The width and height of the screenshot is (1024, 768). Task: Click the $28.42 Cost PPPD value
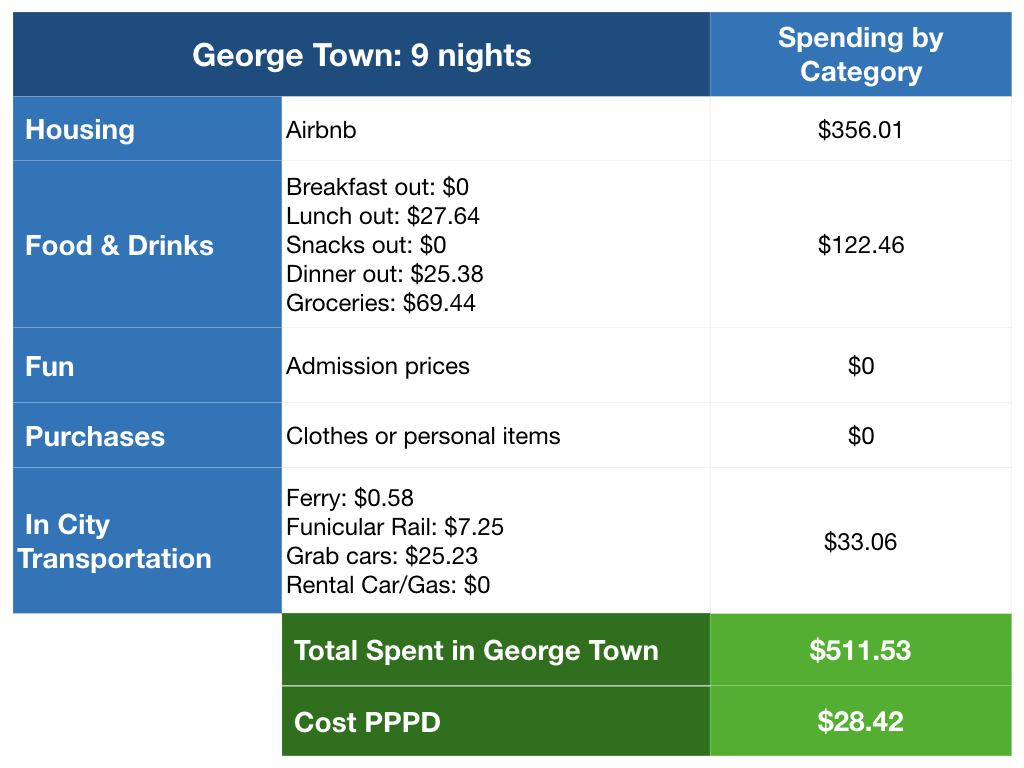coord(860,722)
